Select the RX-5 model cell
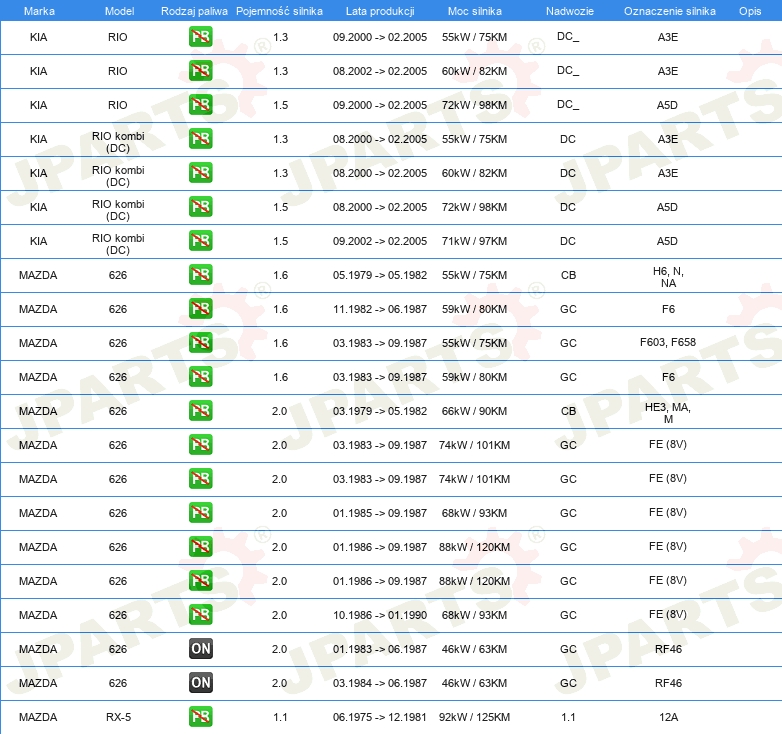 pos(118,717)
